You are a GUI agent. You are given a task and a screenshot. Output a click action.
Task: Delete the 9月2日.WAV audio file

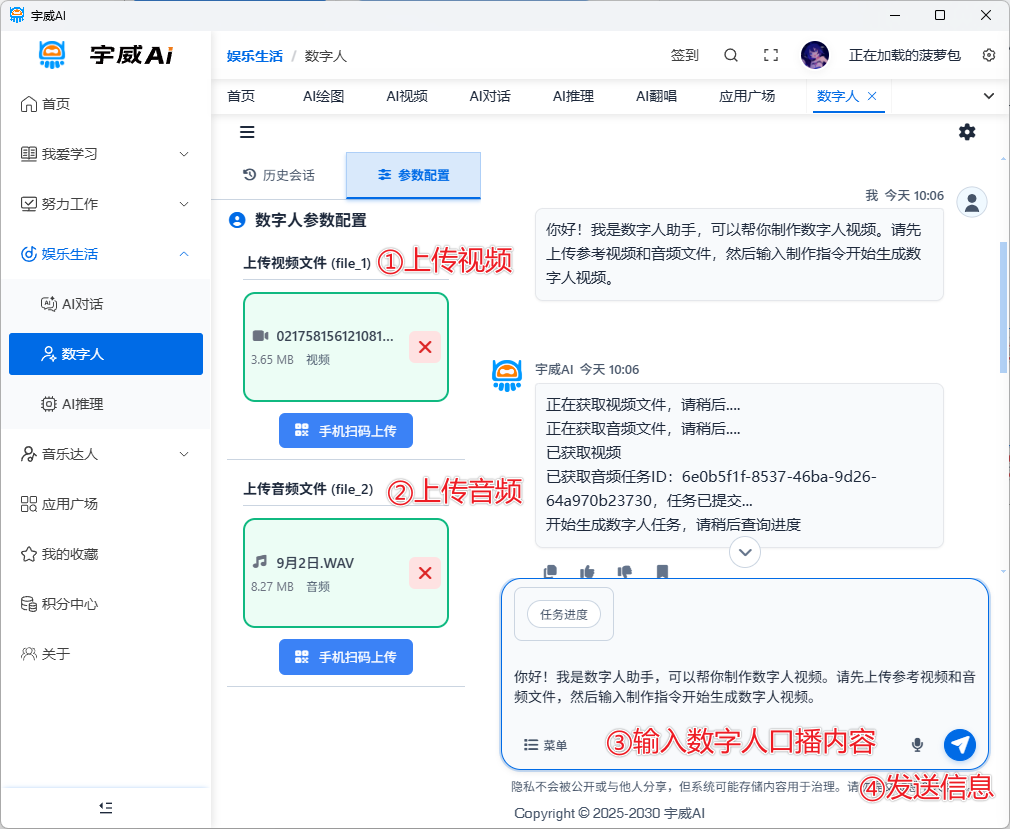(x=425, y=573)
